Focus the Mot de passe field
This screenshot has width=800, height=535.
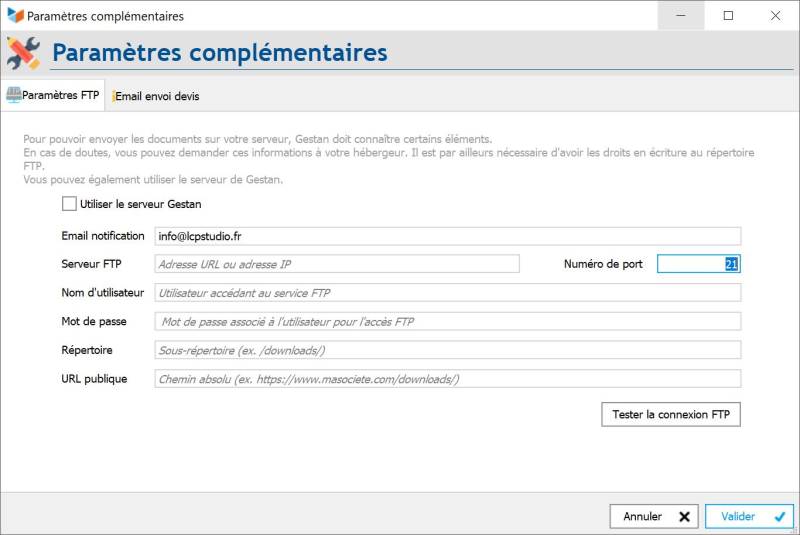[447, 321]
